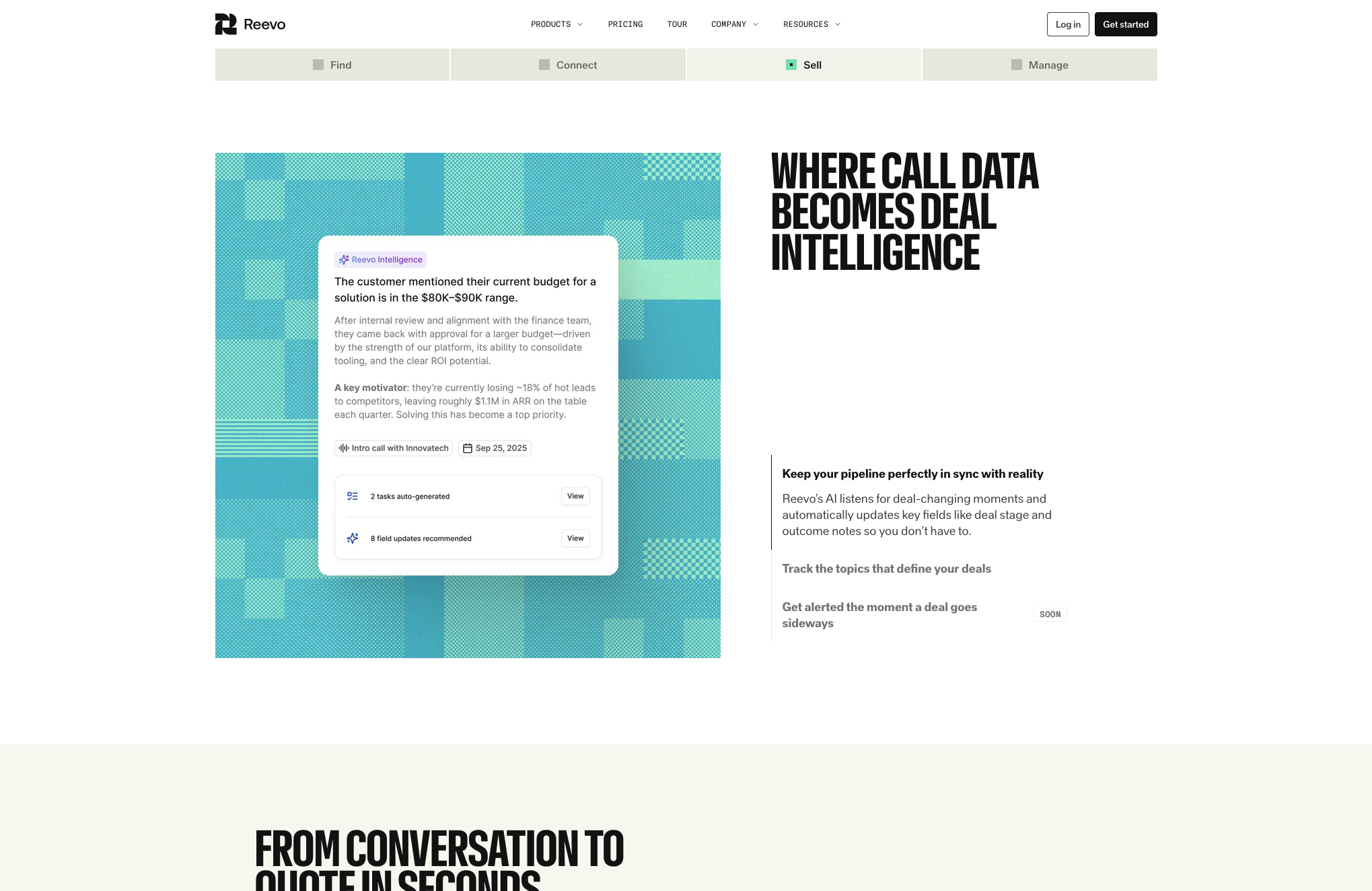Image resolution: width=1372 pixels, height=891 pixels.
Task: Click the Reevo logo icon
Action: coord(225,24)
